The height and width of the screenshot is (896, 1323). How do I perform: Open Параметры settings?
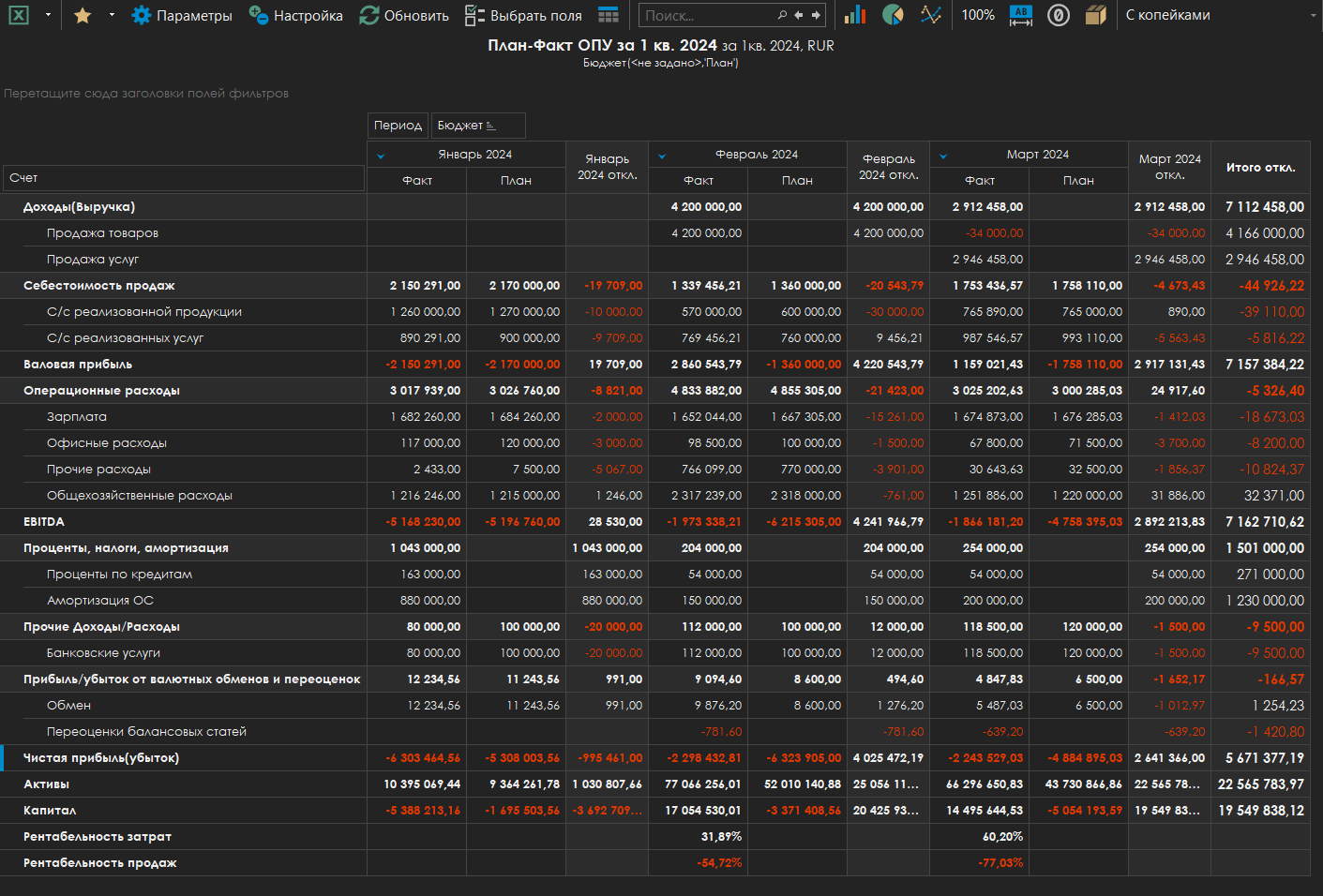[182, 15]
